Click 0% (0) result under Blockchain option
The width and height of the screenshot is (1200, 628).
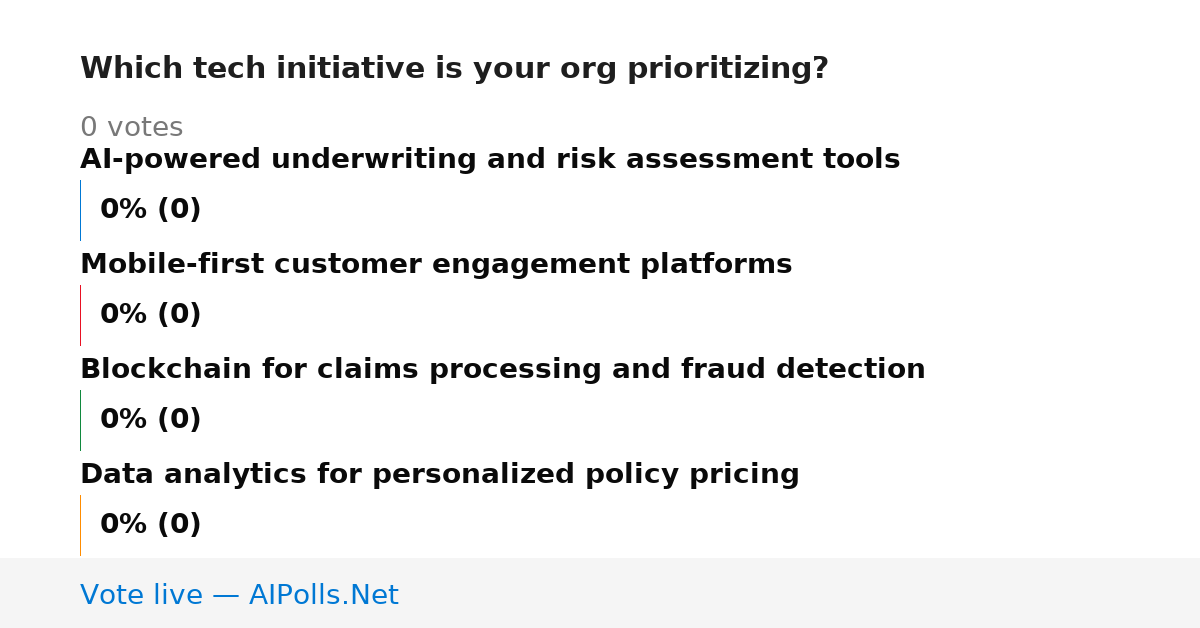point(151,420)
